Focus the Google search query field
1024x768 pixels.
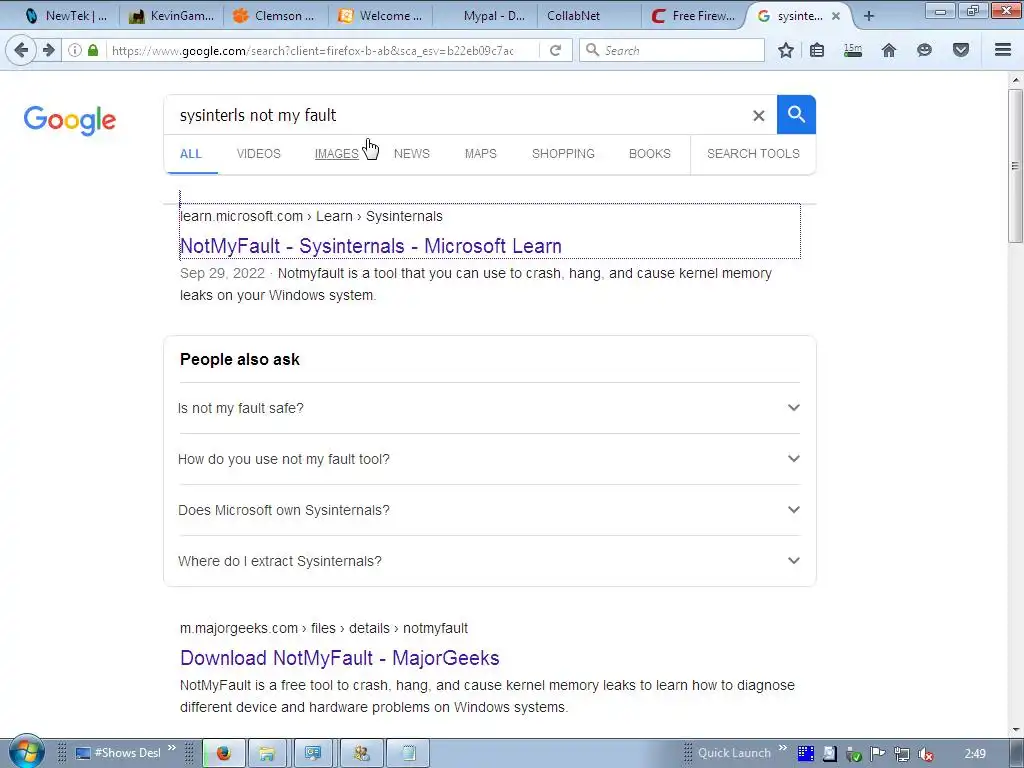(457, 116)
